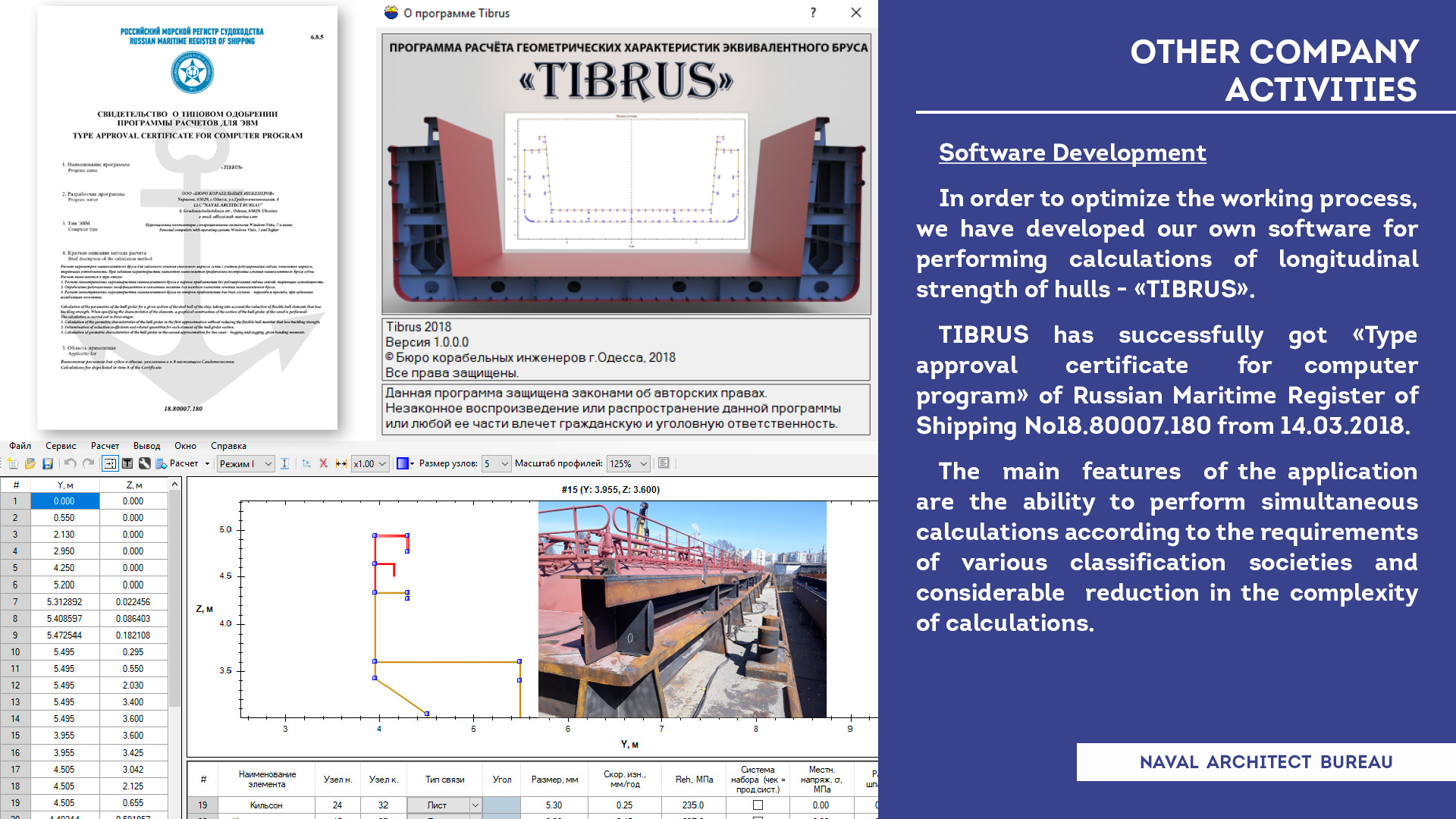Click the cell with value 5.312892

pyautogui.click(x=64, y=602)
